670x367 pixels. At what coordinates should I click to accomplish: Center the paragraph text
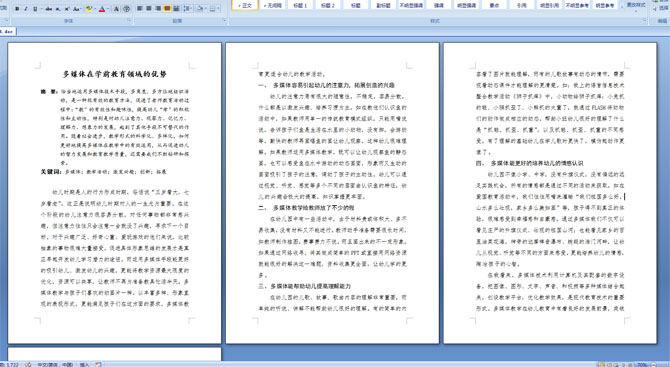point(149,9)
